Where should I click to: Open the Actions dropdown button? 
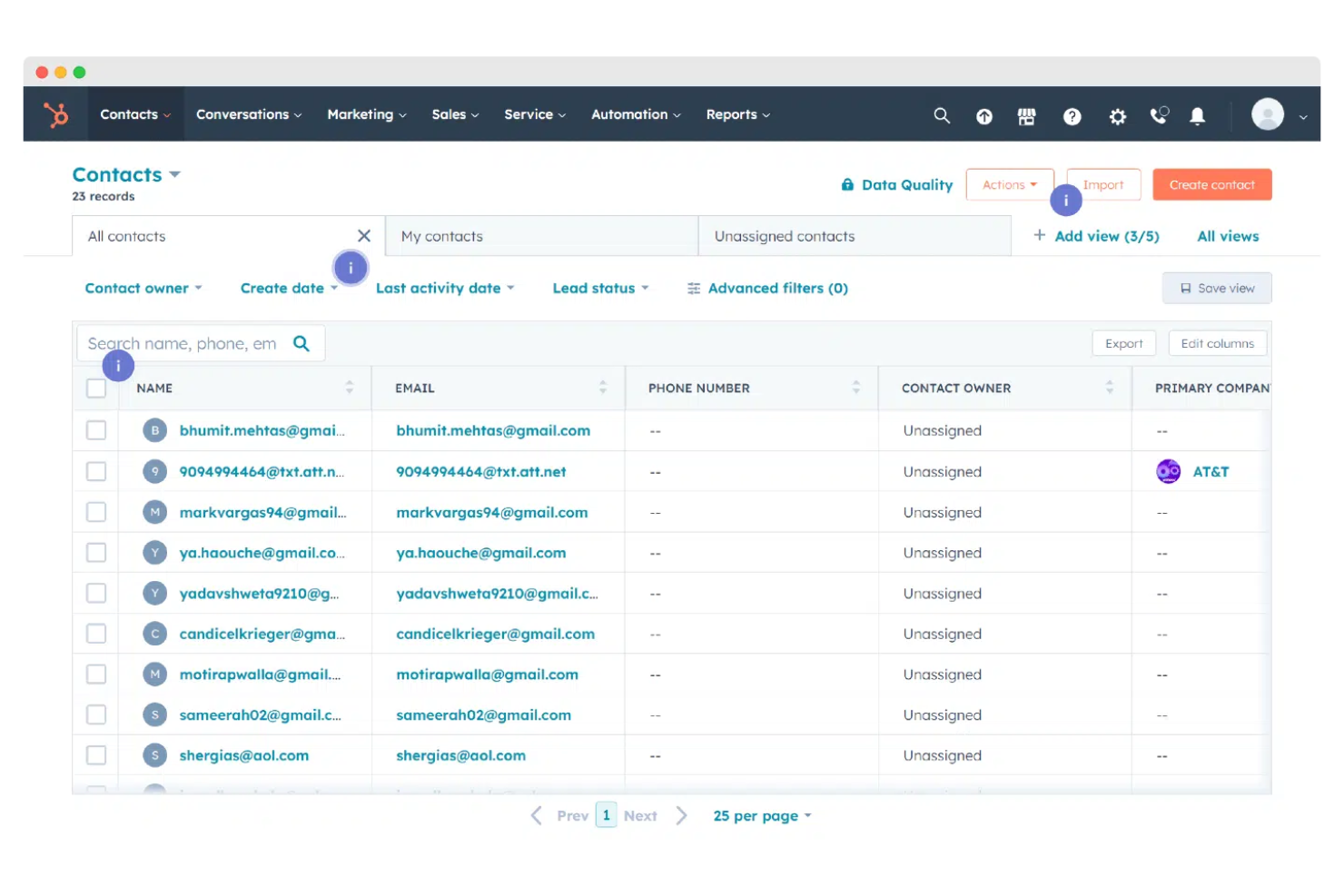click(x=1010, y=184)
